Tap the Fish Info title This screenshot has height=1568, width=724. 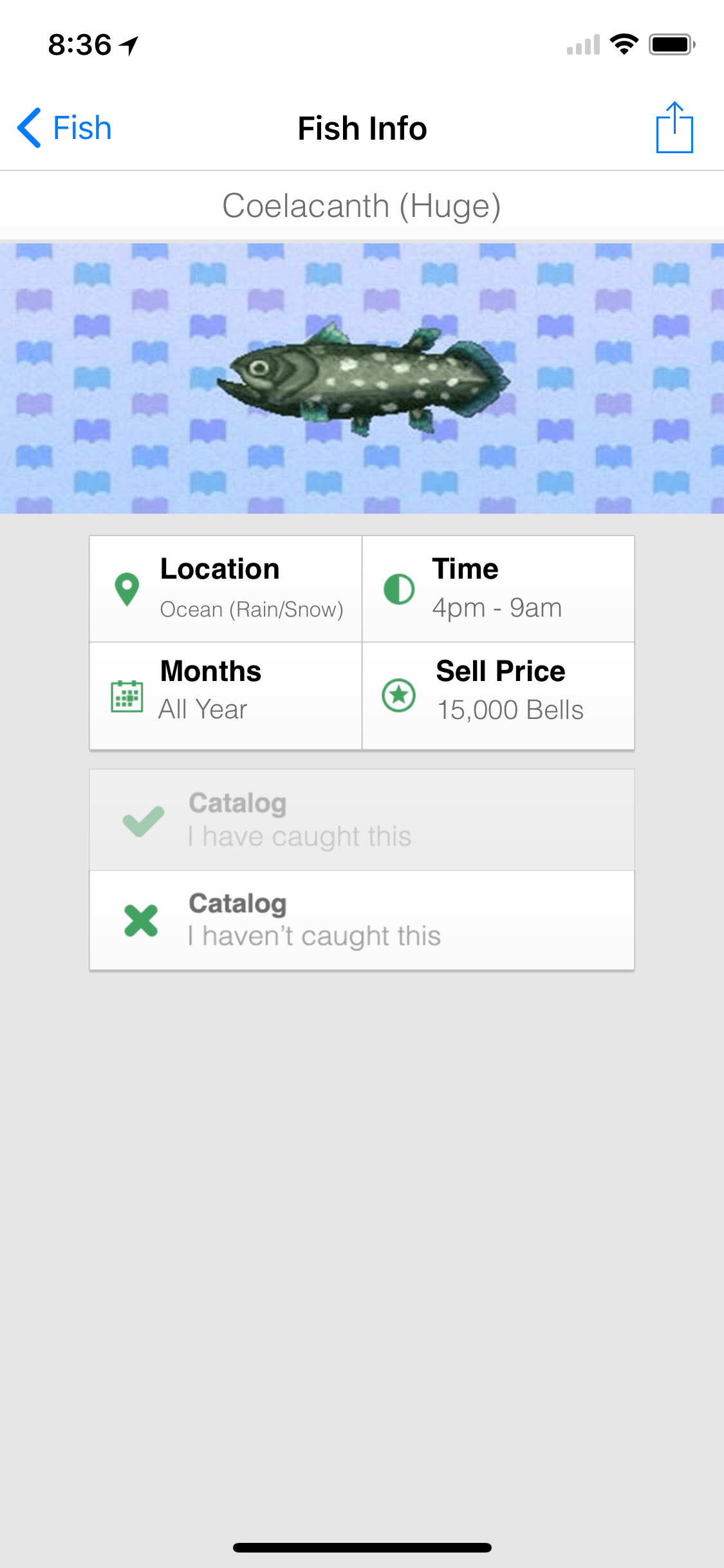tap(362, 128)
